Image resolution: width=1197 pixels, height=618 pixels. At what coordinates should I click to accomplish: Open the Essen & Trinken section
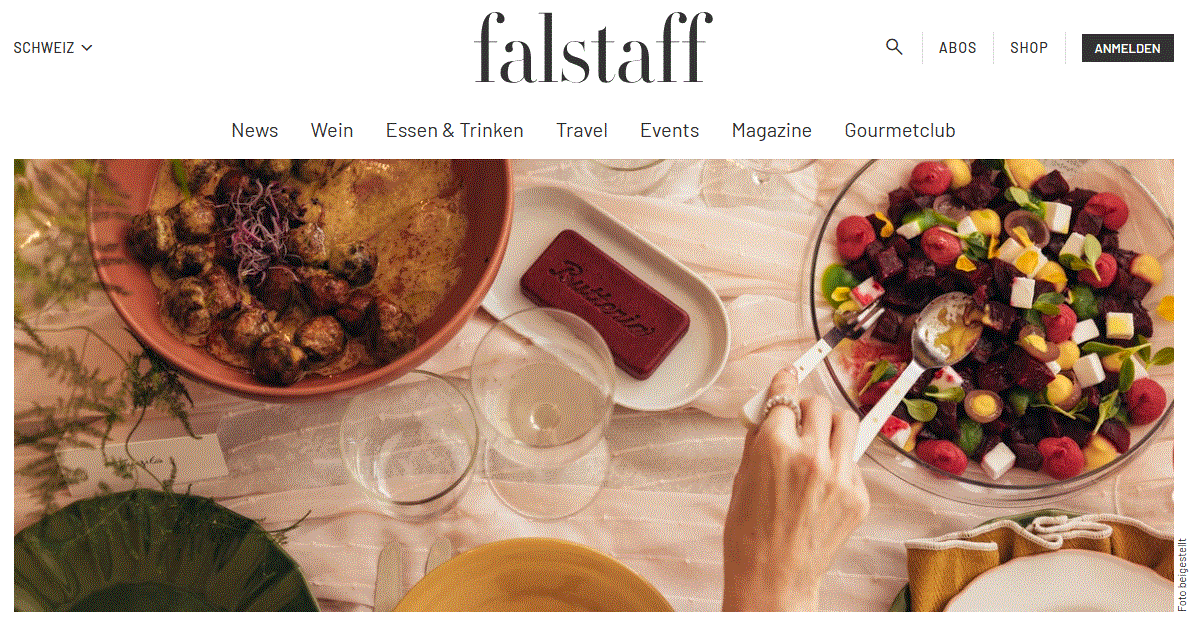click(454, 130)
